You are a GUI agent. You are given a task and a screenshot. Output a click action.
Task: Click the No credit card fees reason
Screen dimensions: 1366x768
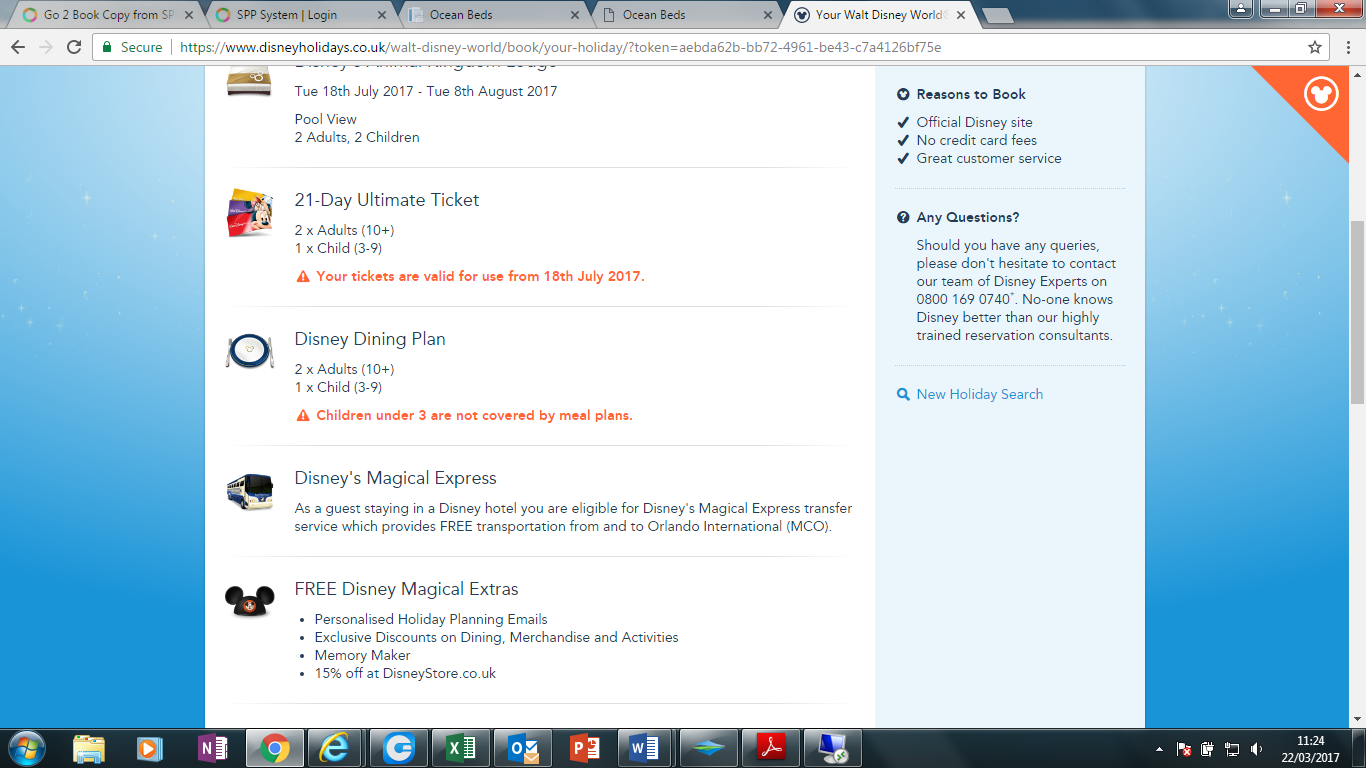point(977,140)
